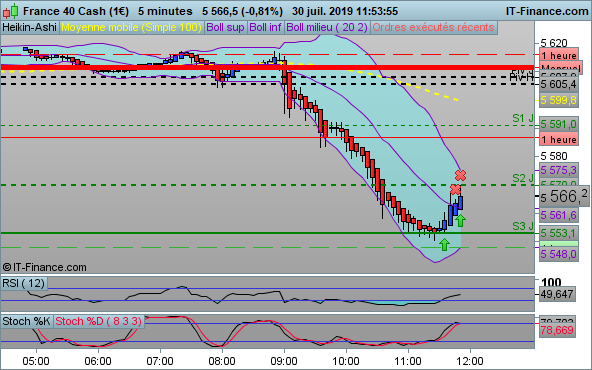The width and height of the screenshot is (592, 370).
Task: Click the 12:00 time axis label
Action: pos(470,361)
